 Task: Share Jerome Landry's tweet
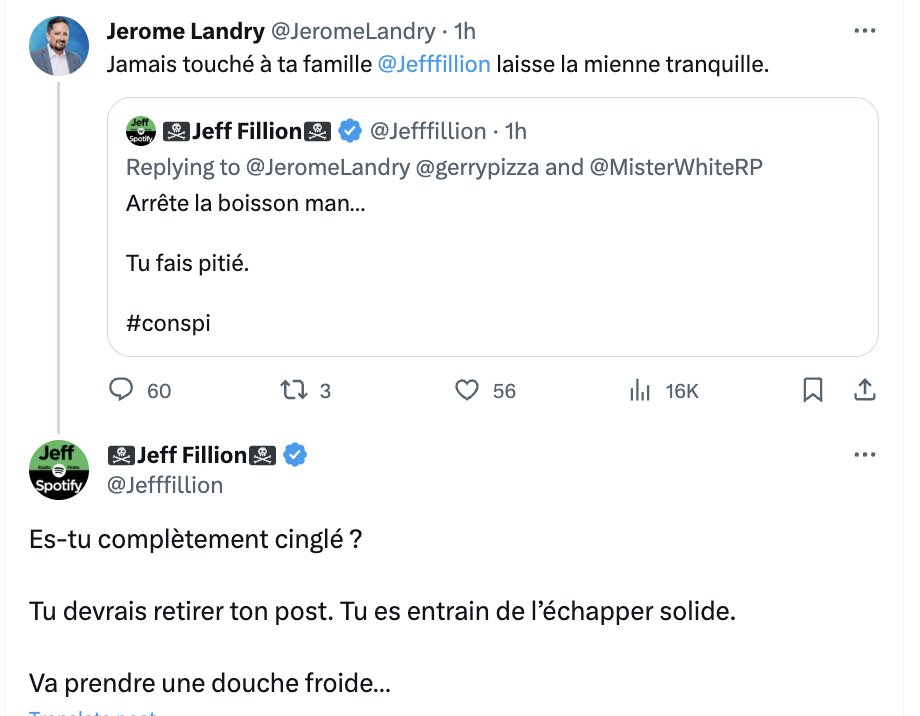(864, 390)
